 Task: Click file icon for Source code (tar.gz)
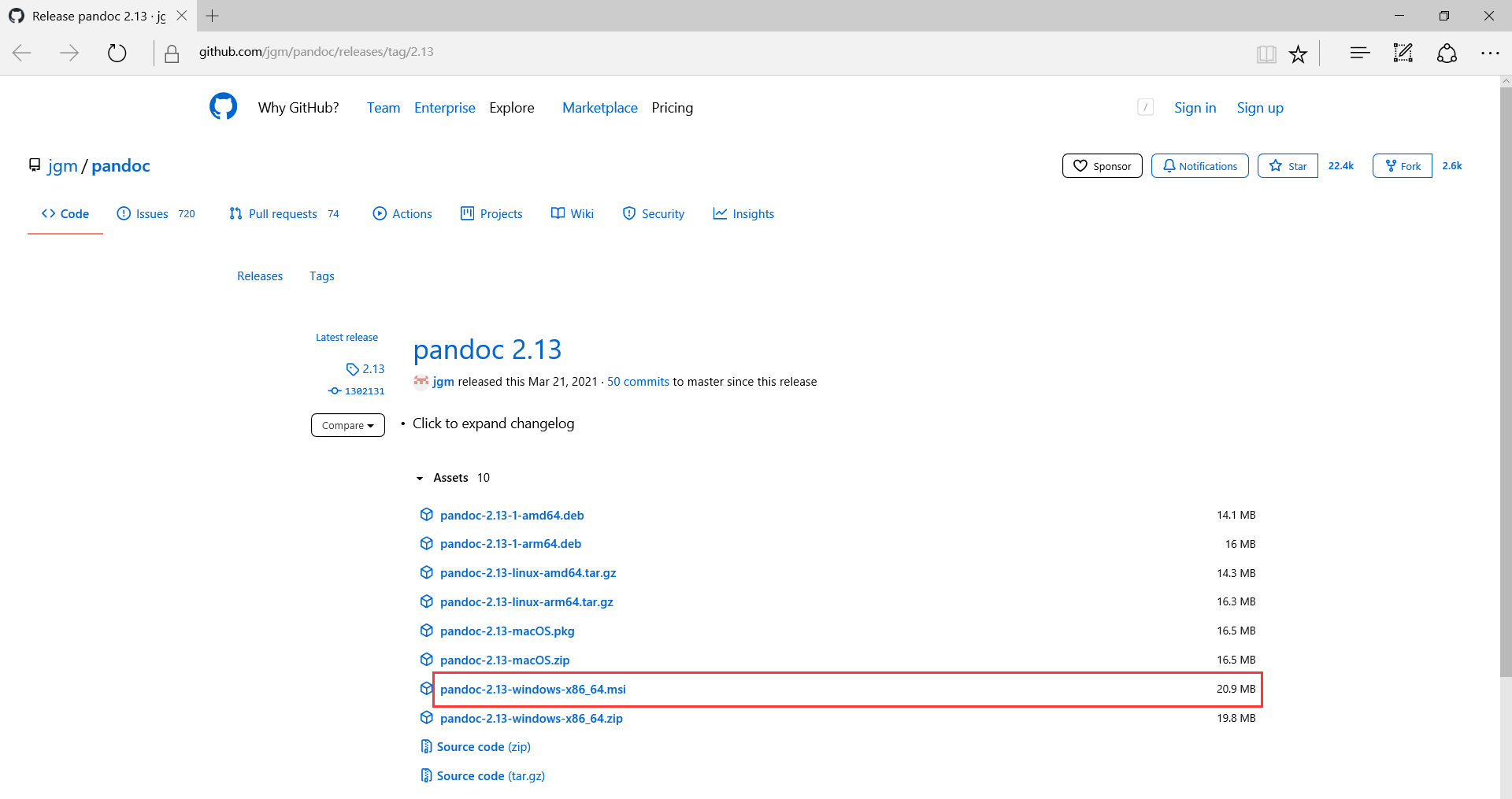pos(426,775)
